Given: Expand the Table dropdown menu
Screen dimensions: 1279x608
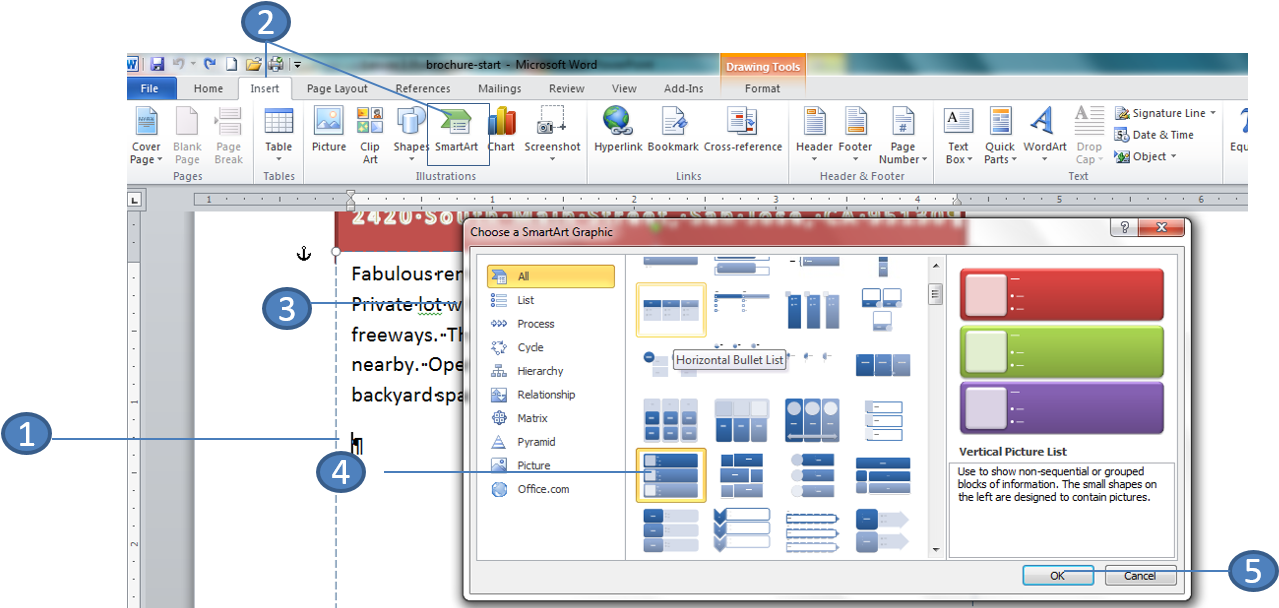Looking at the screenshot, I should click(278, 159).
